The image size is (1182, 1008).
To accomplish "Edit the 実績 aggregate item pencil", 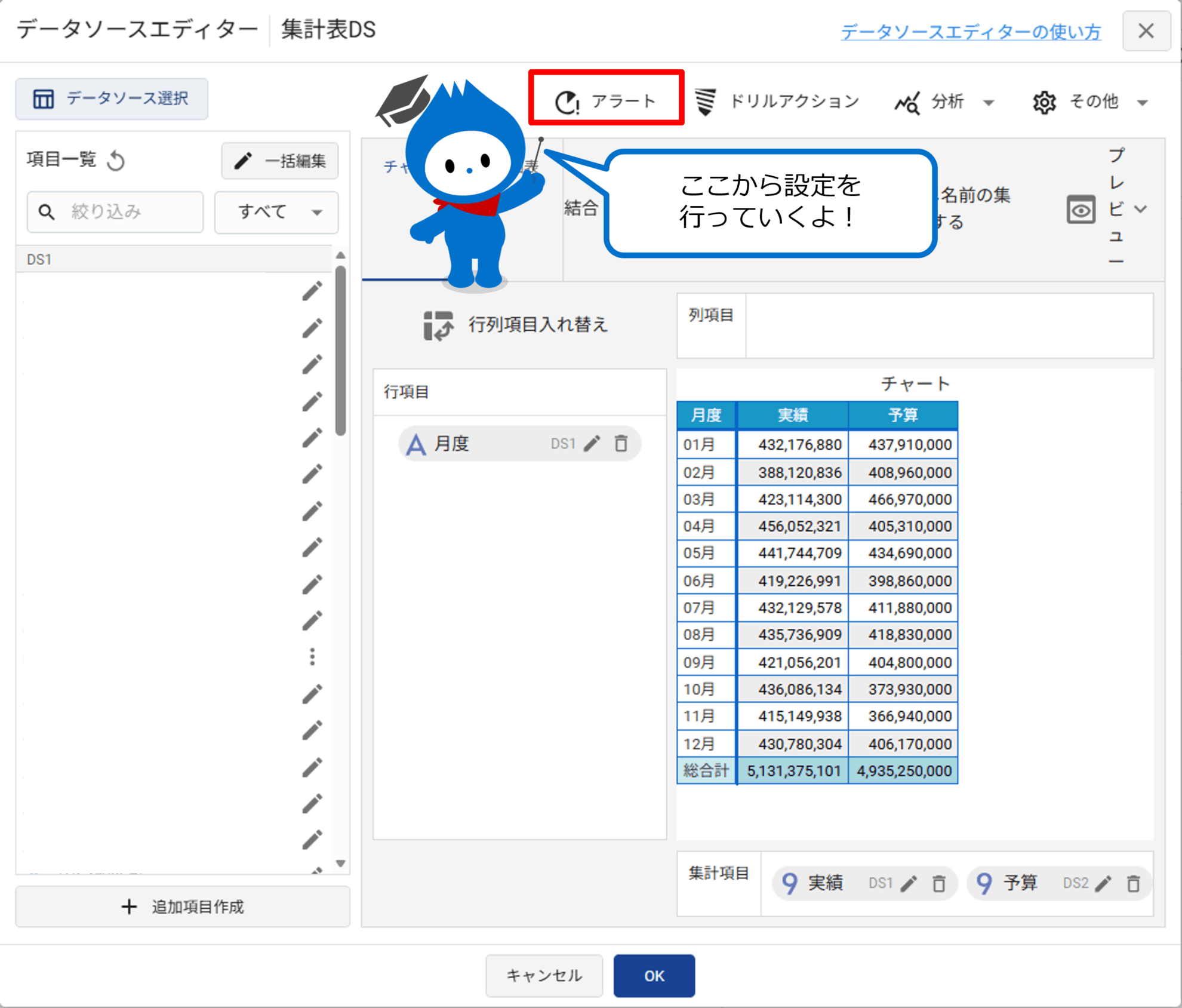I will tap(909, 883).
